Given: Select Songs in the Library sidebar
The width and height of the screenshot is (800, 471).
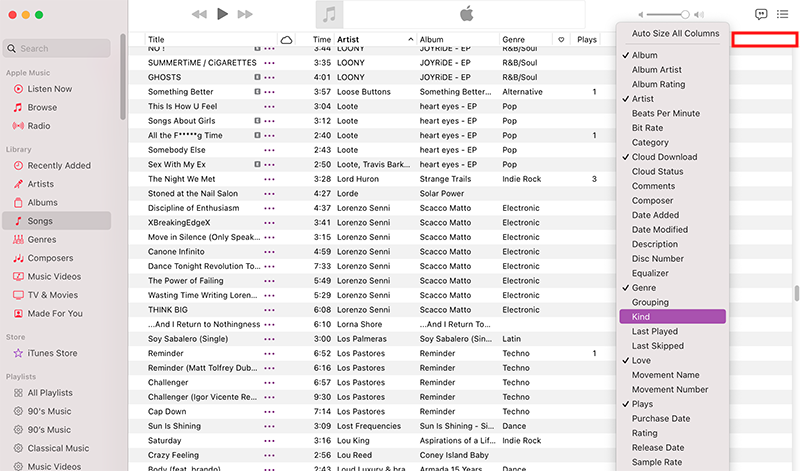Looking at the screenshot, I should tap(57, 221).
